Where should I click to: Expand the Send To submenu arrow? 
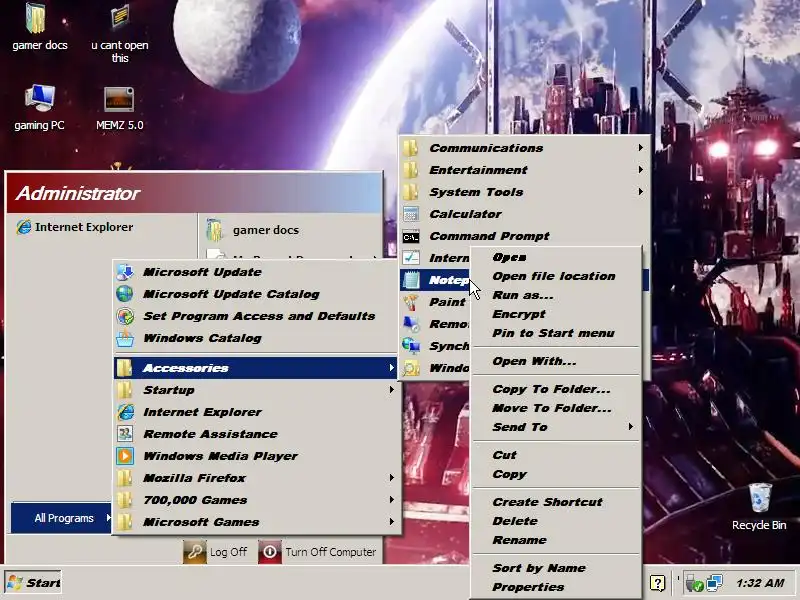point(631,427)
